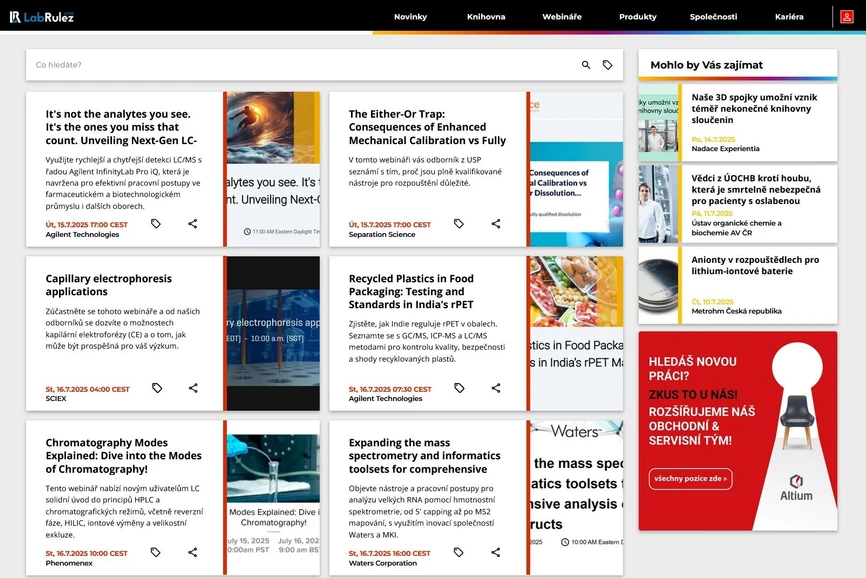Click 'SCIEX' organizer name
The image size is (866, 578).
tap(56, 399)
